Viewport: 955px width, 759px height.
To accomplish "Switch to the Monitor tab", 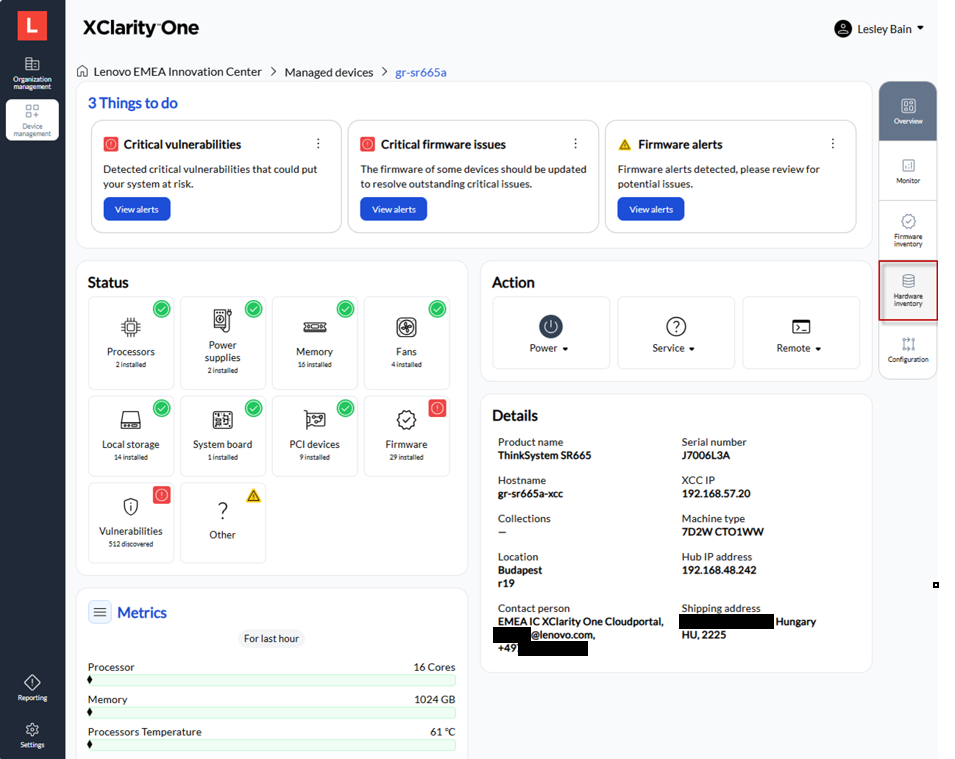I will 908,171.
